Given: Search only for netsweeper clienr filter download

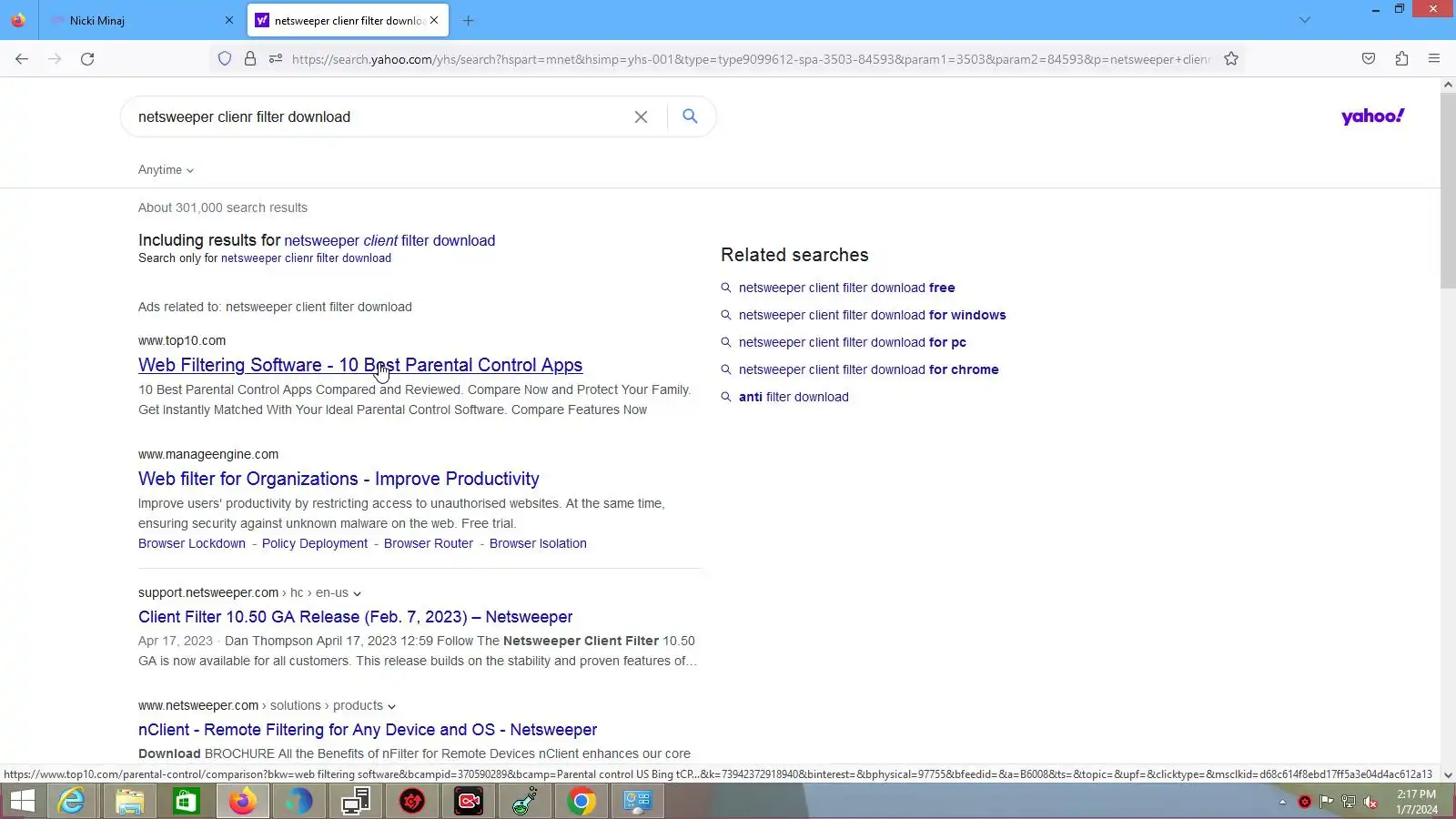Looking at the screenshot, I should (x=306, y=258).
